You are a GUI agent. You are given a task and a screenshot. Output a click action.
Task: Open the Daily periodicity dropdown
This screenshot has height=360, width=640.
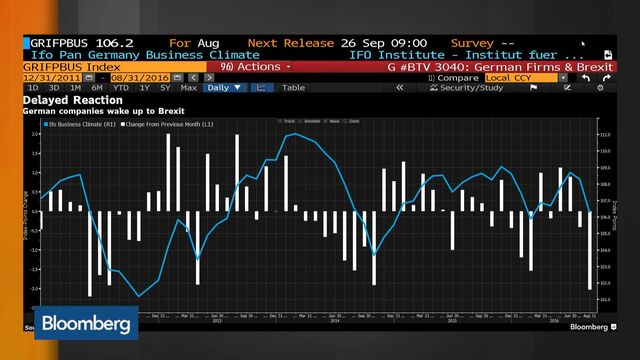pyautogui.click(x=224, y=88)
